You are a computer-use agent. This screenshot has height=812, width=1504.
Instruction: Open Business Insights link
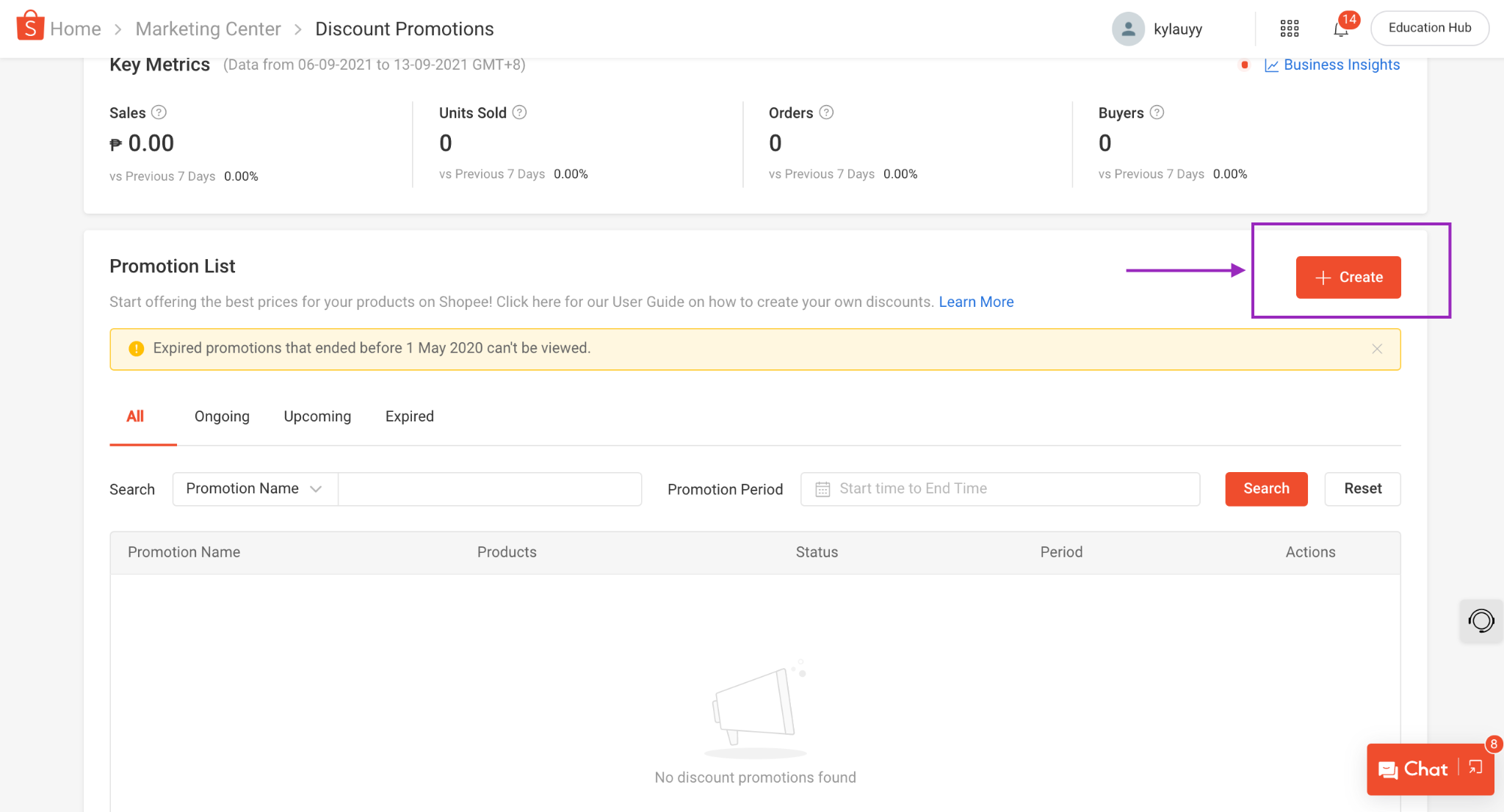pyautogui.click(x=1341, y=65)
